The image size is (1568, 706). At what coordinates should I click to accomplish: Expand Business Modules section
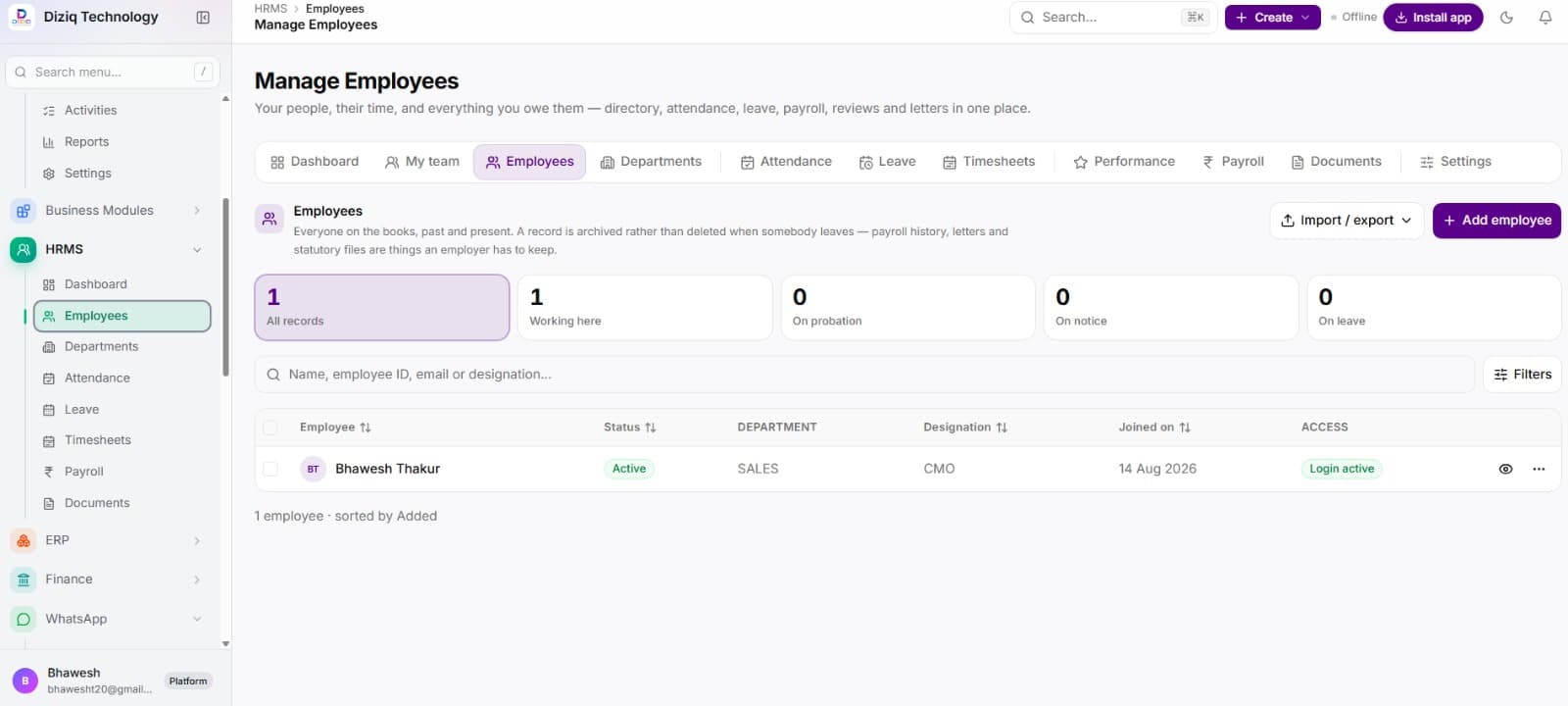point(197,211)
